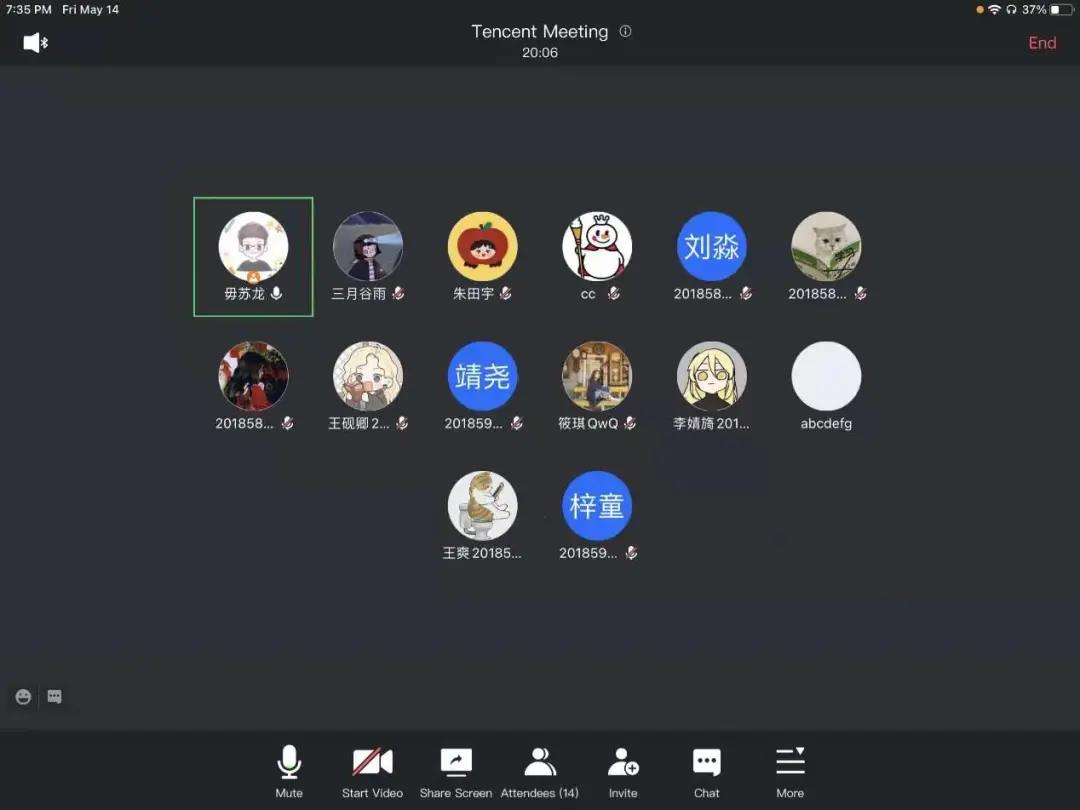End the meeting with the End button
The image size is (1080, 810).
(1042, 43)
